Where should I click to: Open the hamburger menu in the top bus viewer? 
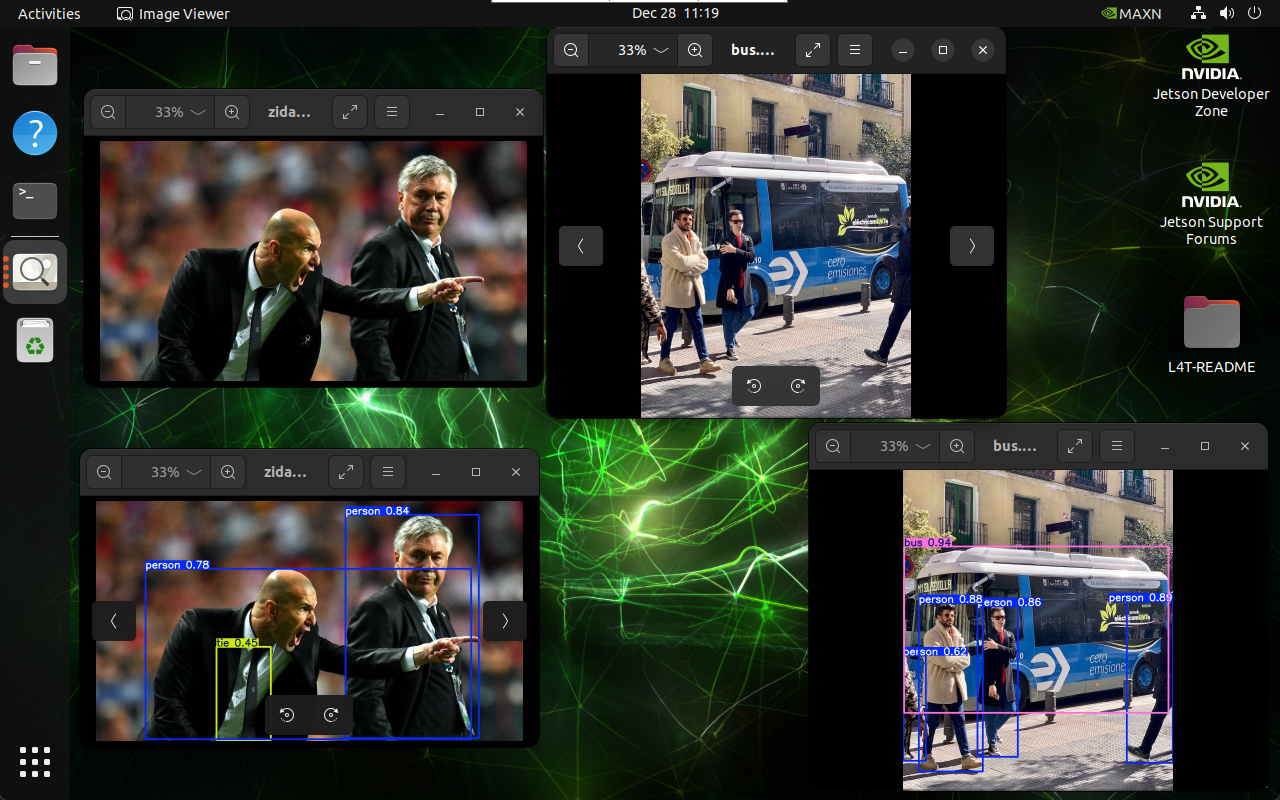click(x=854, y=50)
